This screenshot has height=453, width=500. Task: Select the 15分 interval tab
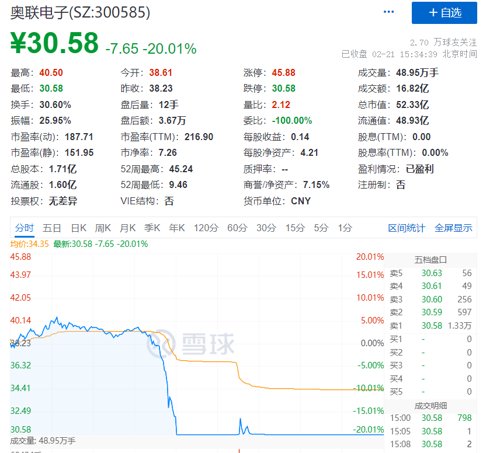point(295,228)
